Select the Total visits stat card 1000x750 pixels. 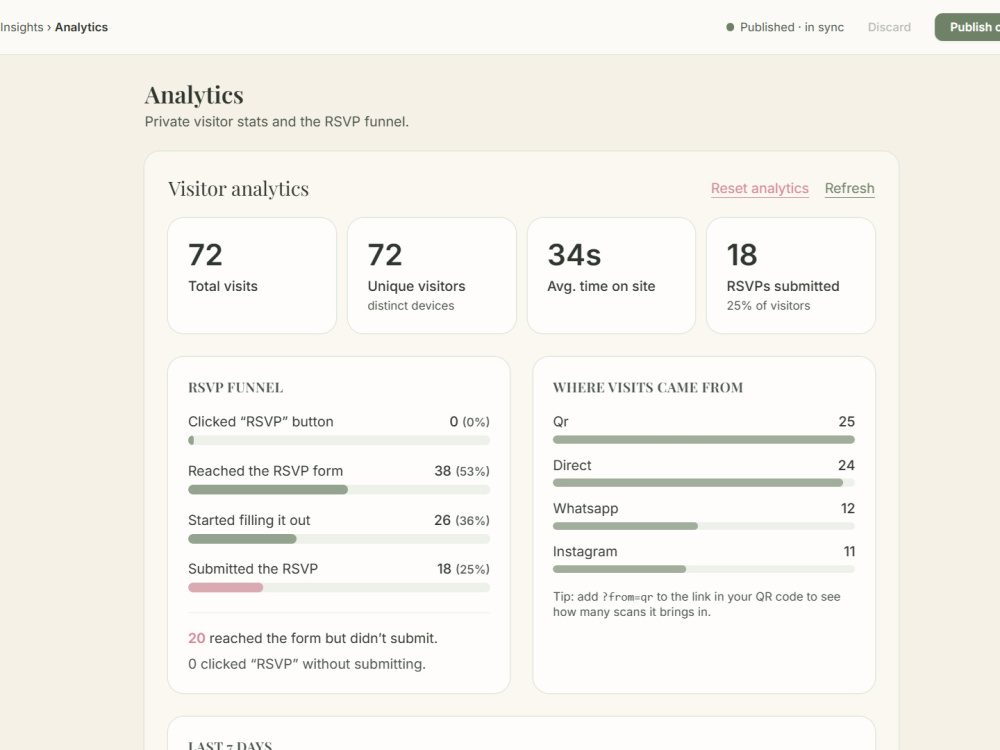(252, 276)
